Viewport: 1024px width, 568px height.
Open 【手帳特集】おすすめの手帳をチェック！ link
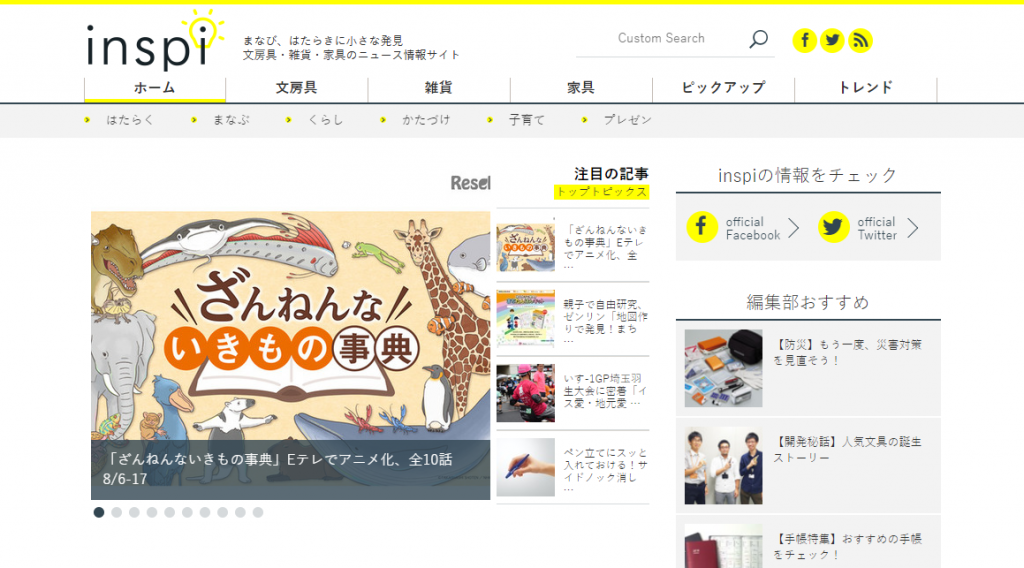click(x=848, y=546)
